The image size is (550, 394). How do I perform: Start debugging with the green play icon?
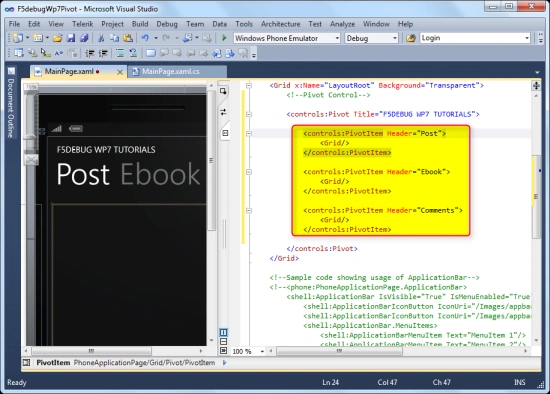224,38
